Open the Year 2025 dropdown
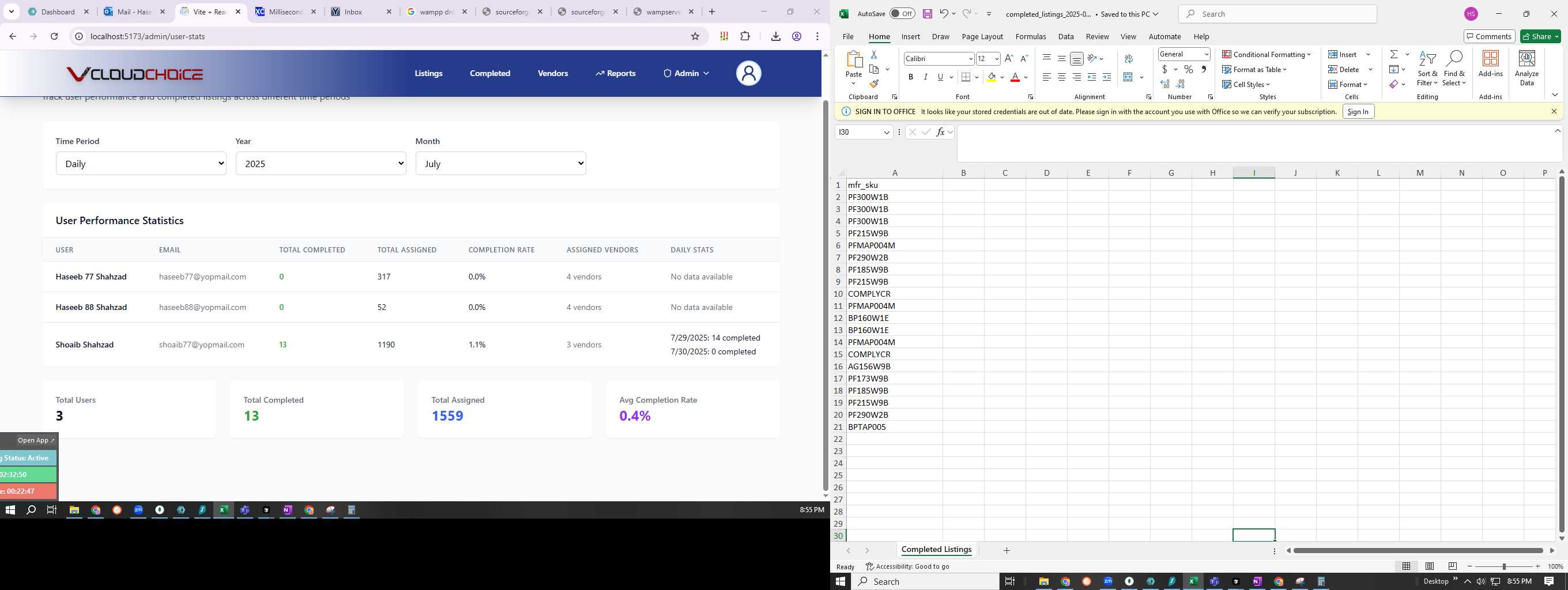This screenshot has width=1568, height=590. (321, 163)
